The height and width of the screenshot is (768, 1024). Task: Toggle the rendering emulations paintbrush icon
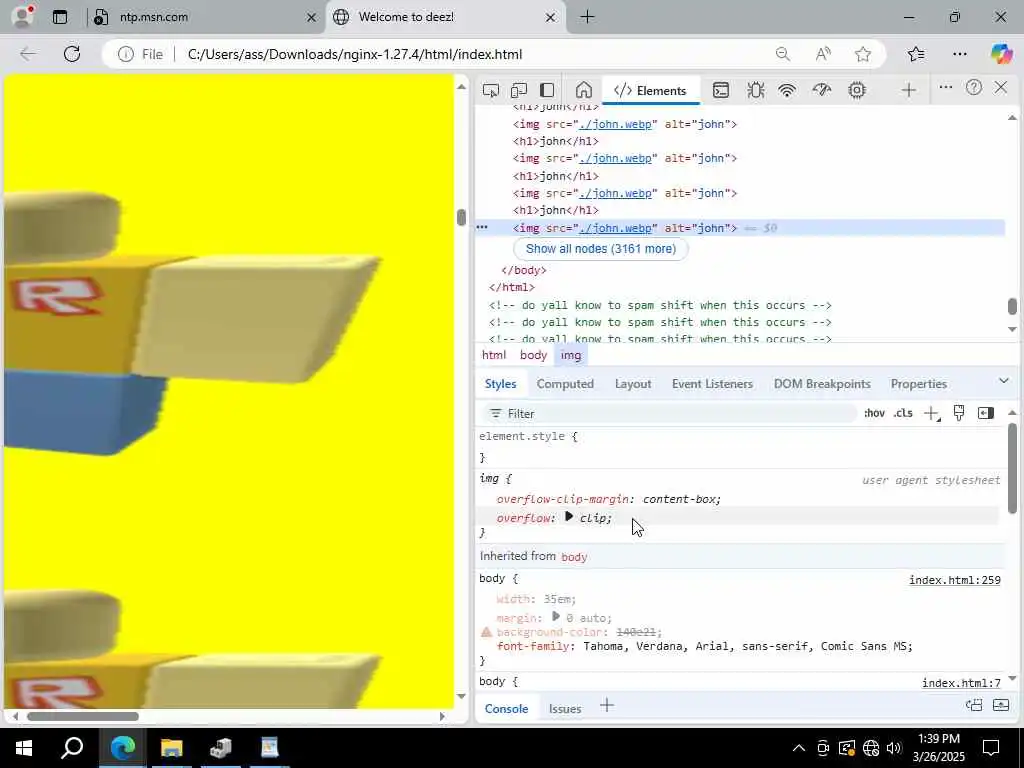pyautogui.click(x=959, y=413)
